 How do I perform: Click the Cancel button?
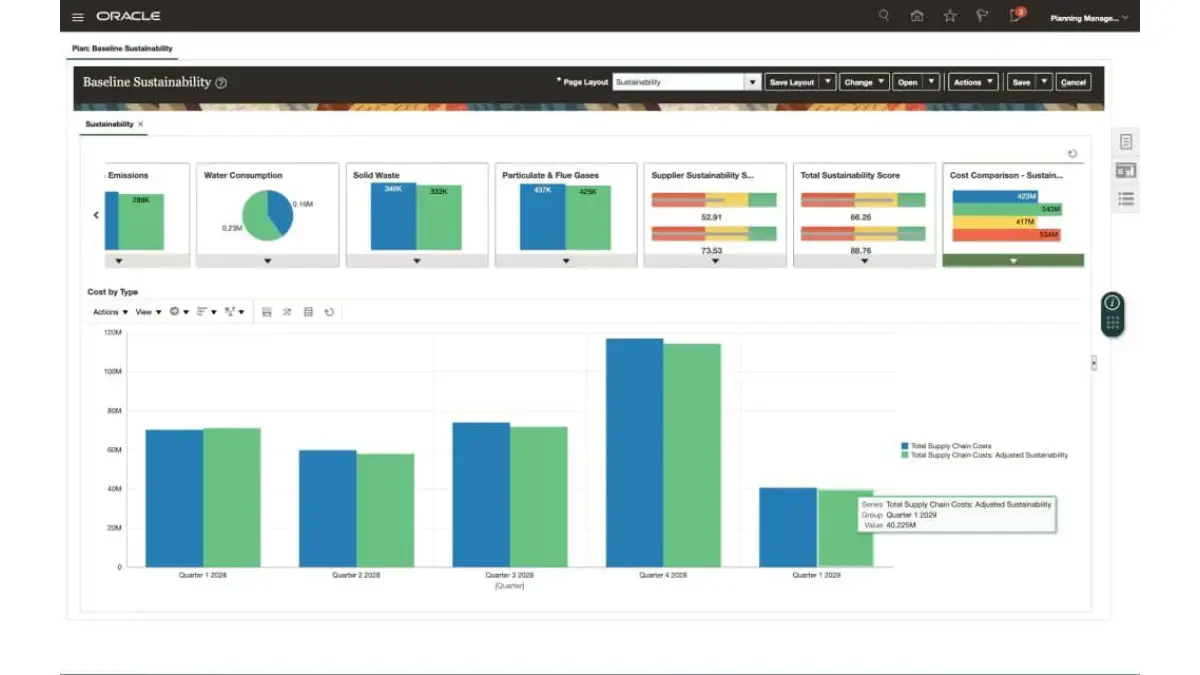click(1073, 82)
